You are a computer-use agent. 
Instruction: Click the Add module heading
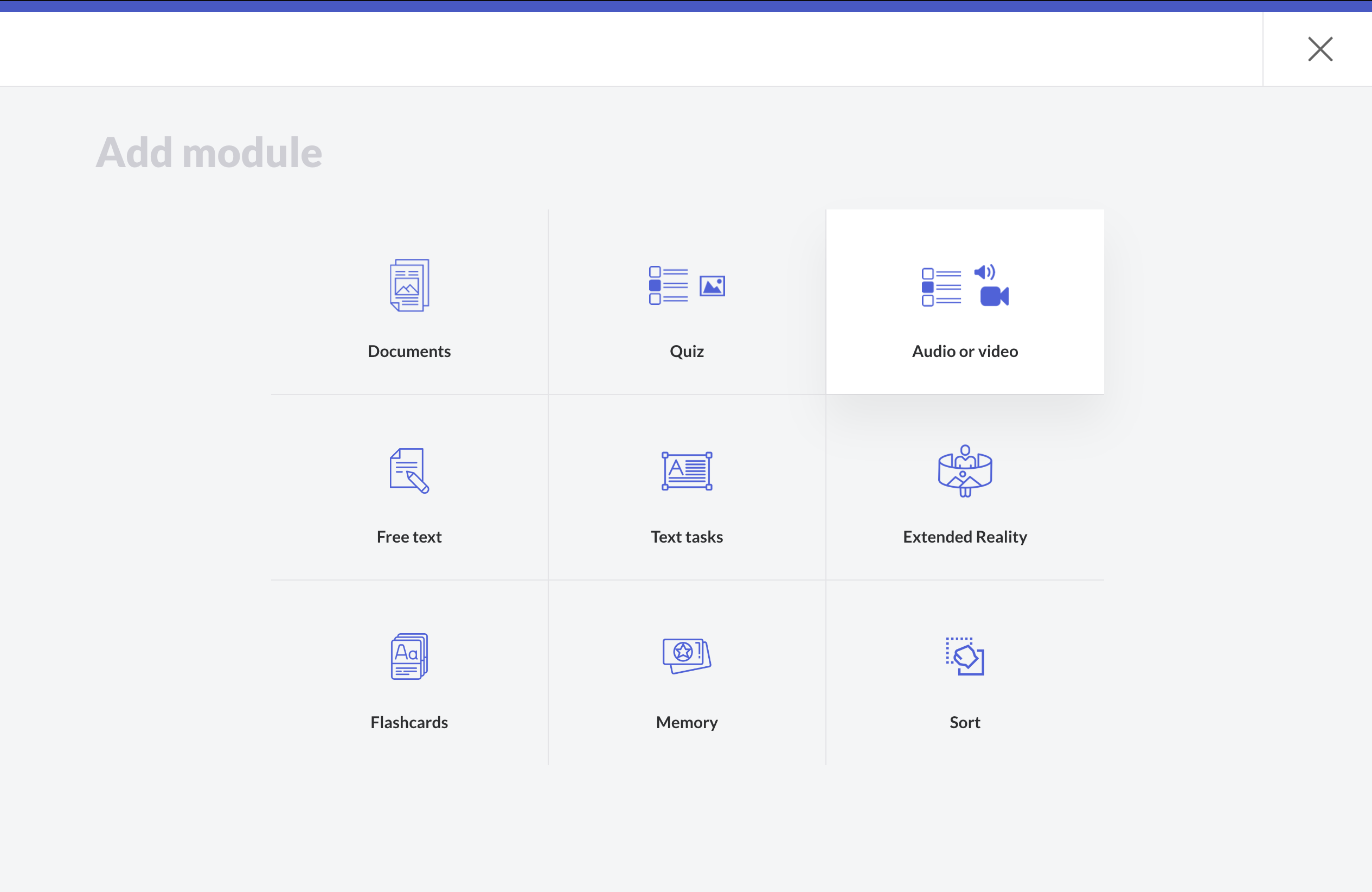click(x=209, y=153)
